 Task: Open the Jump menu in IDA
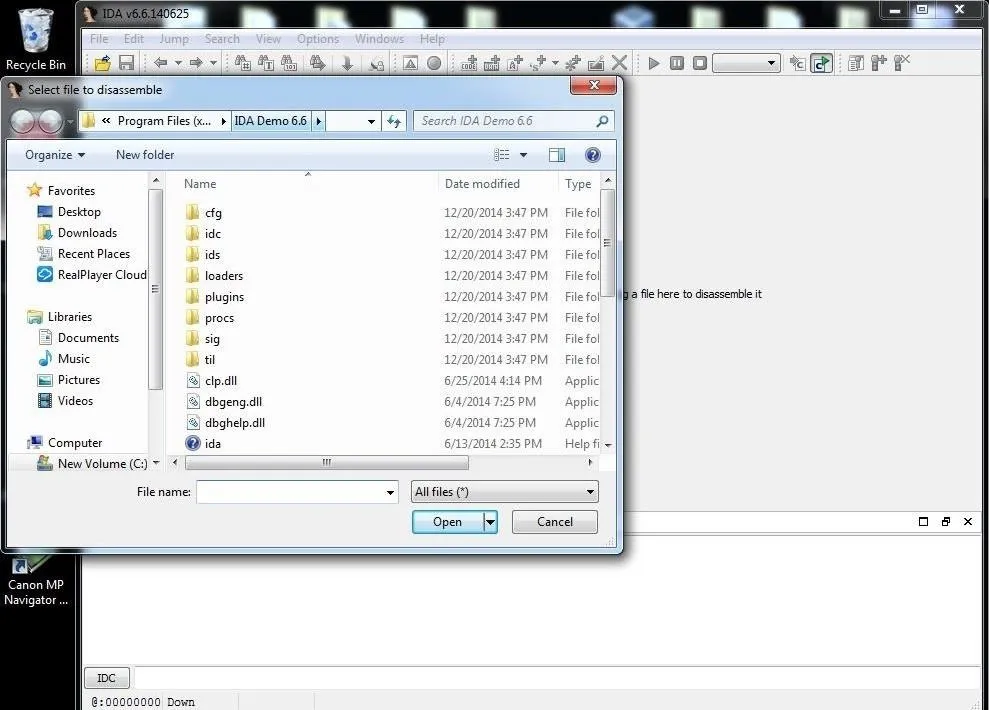click(x=174, y=39)
